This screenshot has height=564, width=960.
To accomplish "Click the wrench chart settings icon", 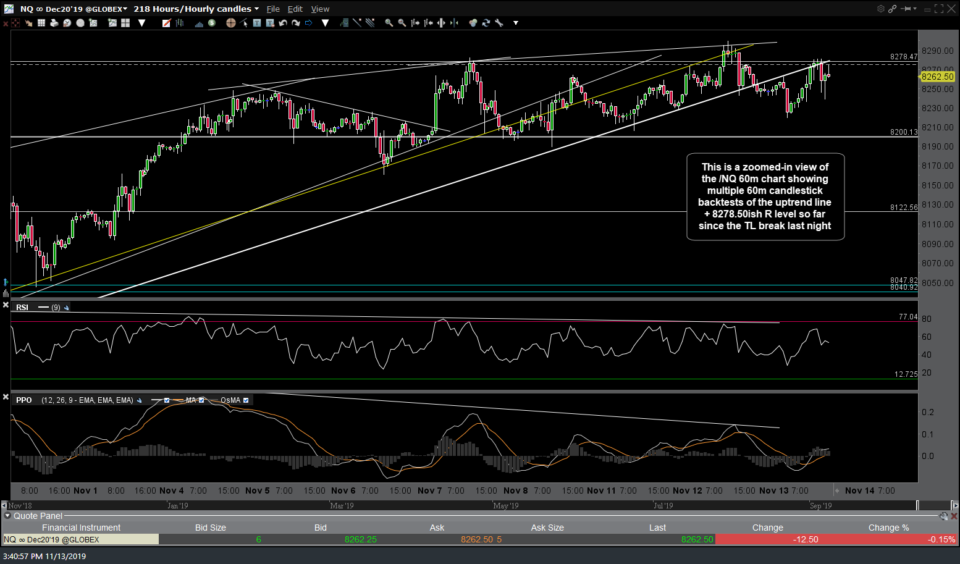I will 499,23.
